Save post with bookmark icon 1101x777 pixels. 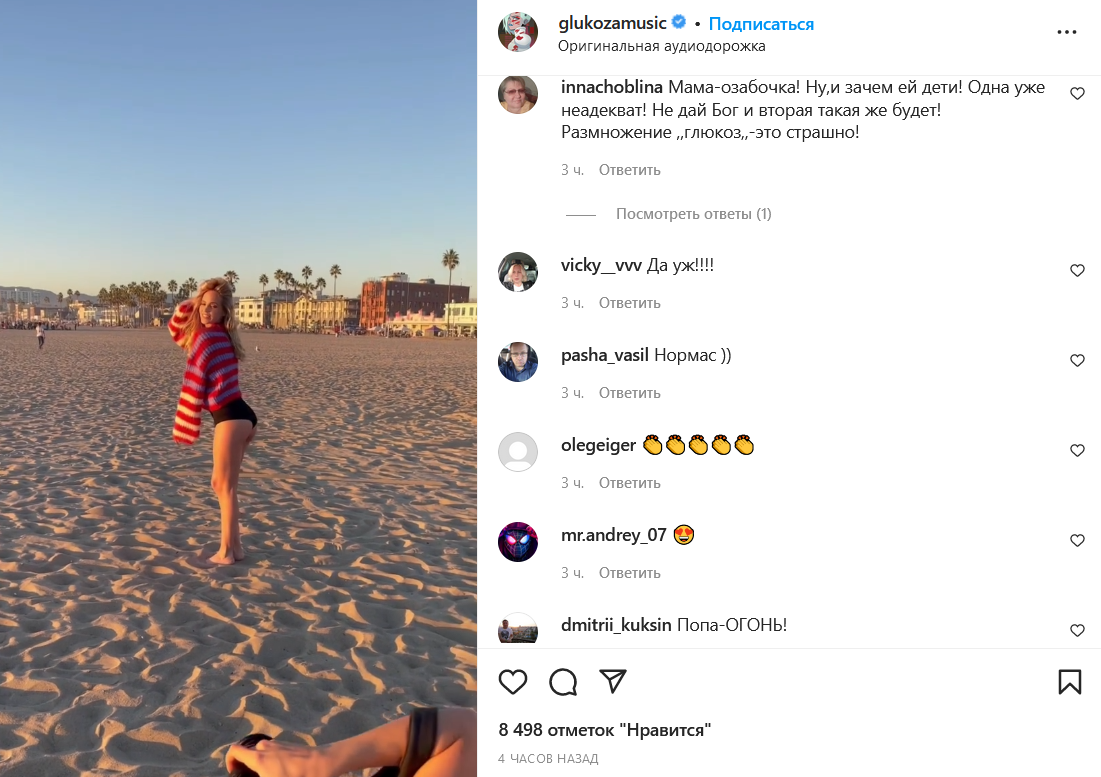point(1070,682)
